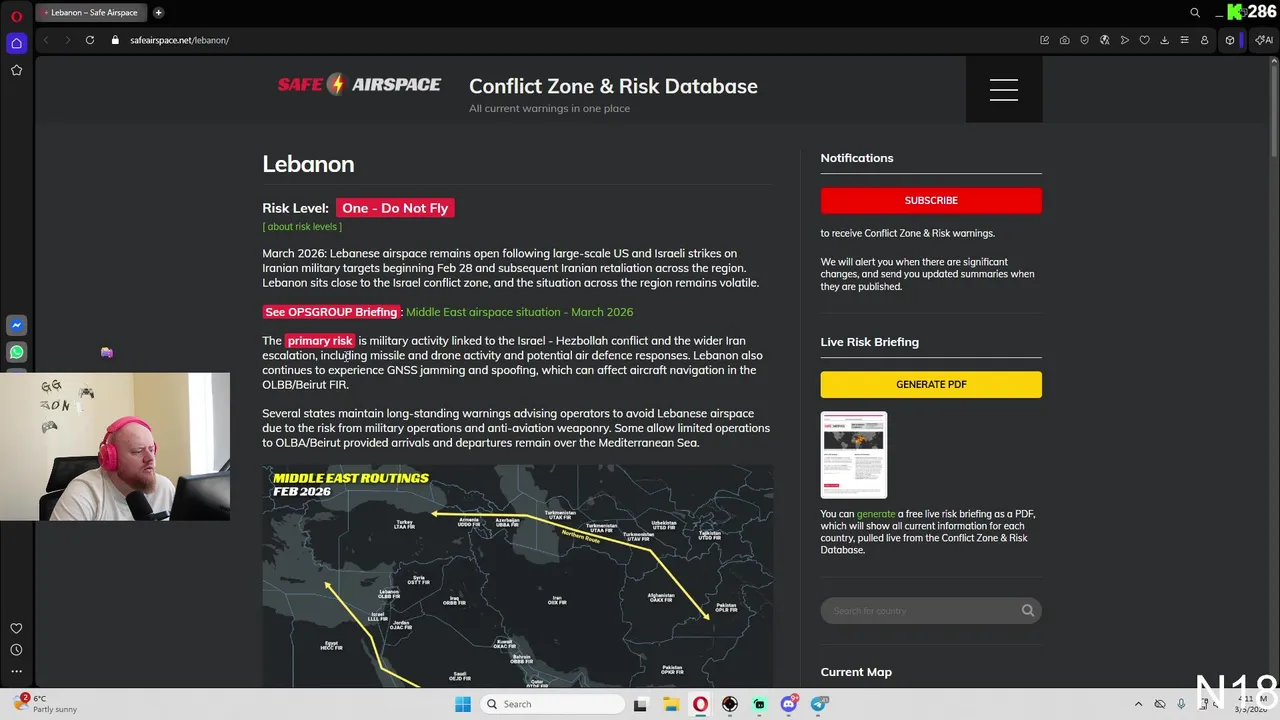1280x720 pixels.
Task: Add page to bookmarks heart icon
Action: click(1145, 40)
